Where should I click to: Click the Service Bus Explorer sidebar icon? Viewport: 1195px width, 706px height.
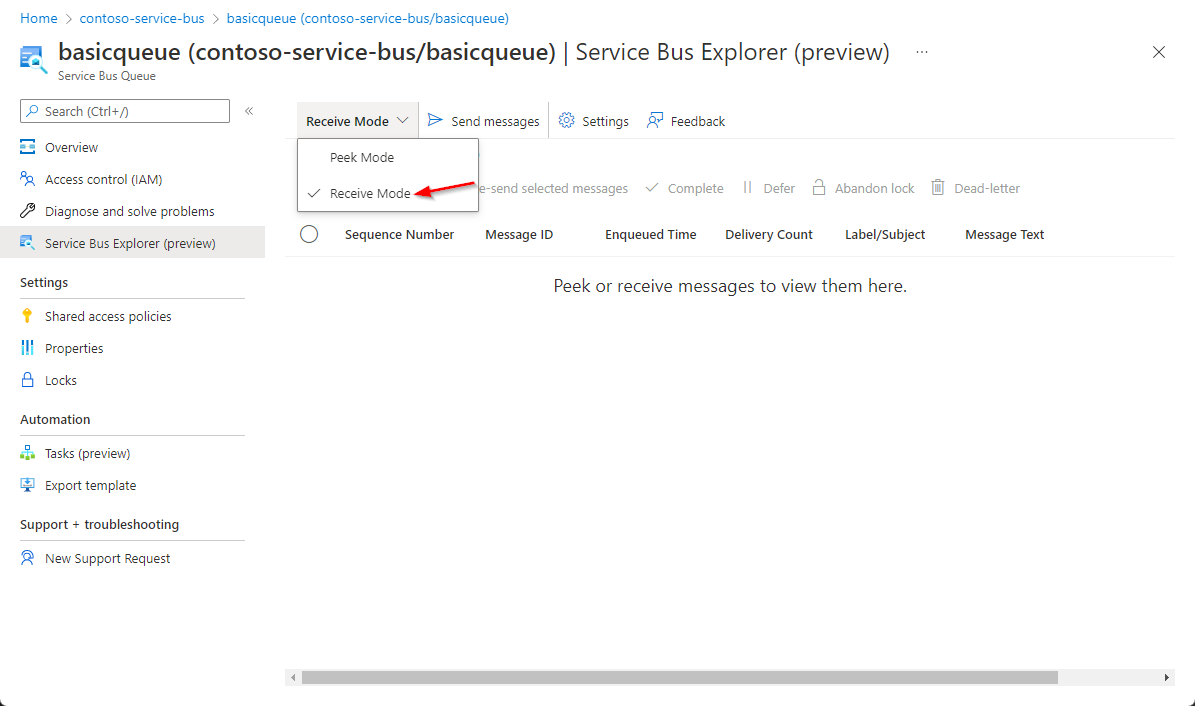click(x=27, y=242)
